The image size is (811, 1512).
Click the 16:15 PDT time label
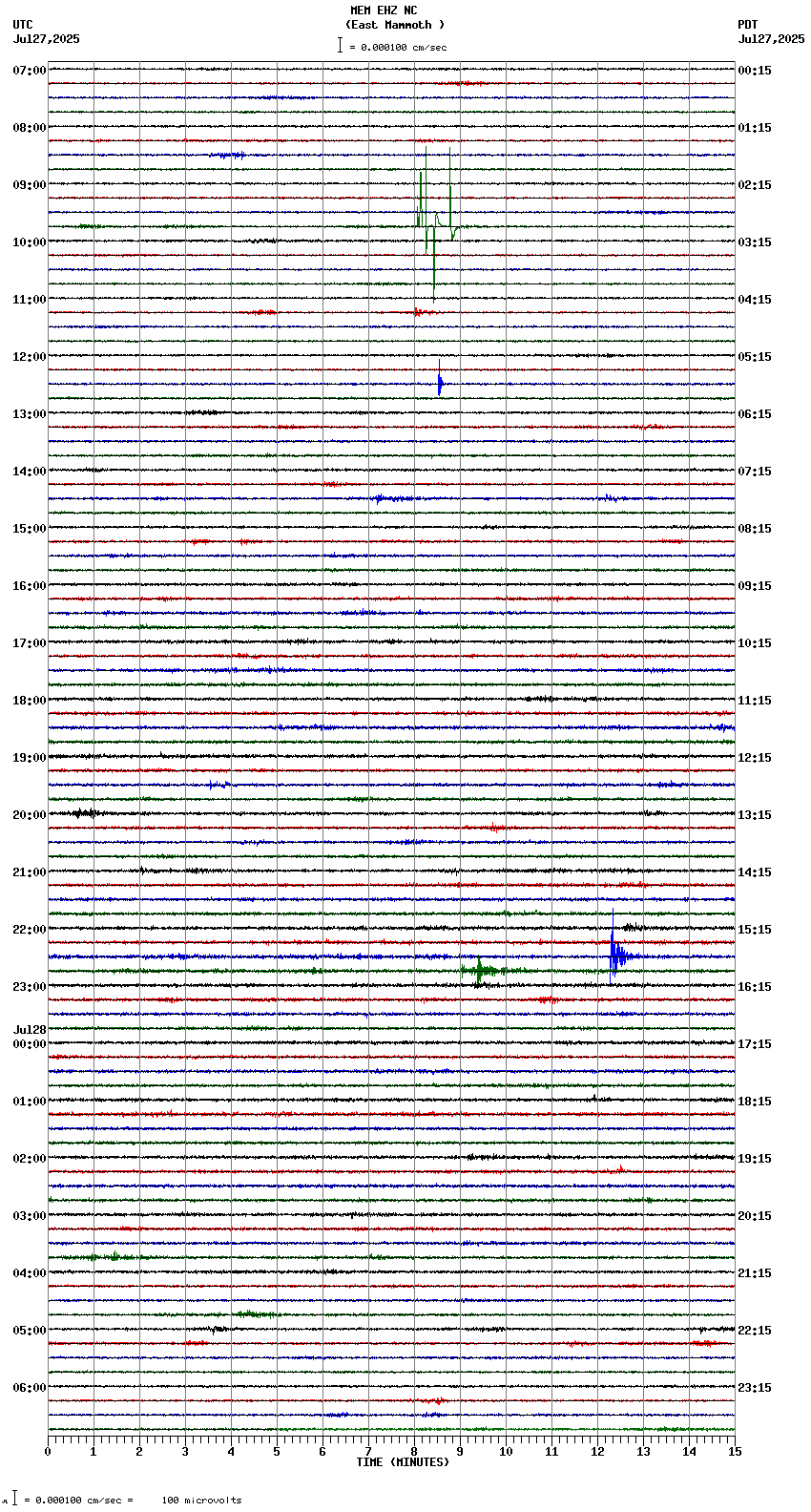[755, 987]
